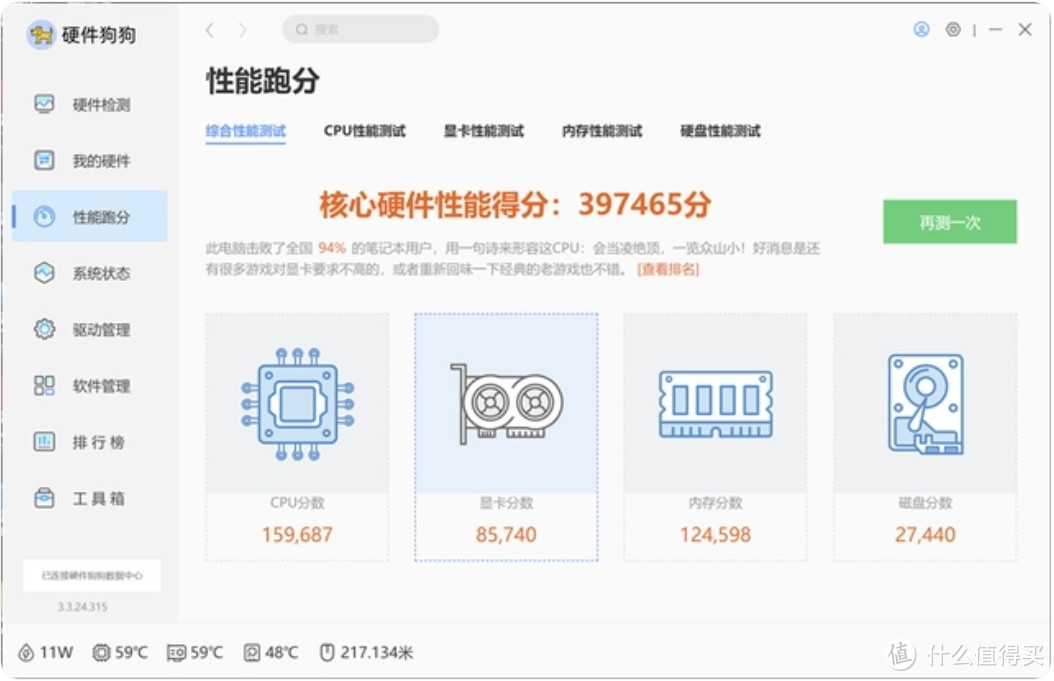Open the 工具箱 toolbox icon
The height and width of the screenshot is (681, 1054).
[44, 498]
